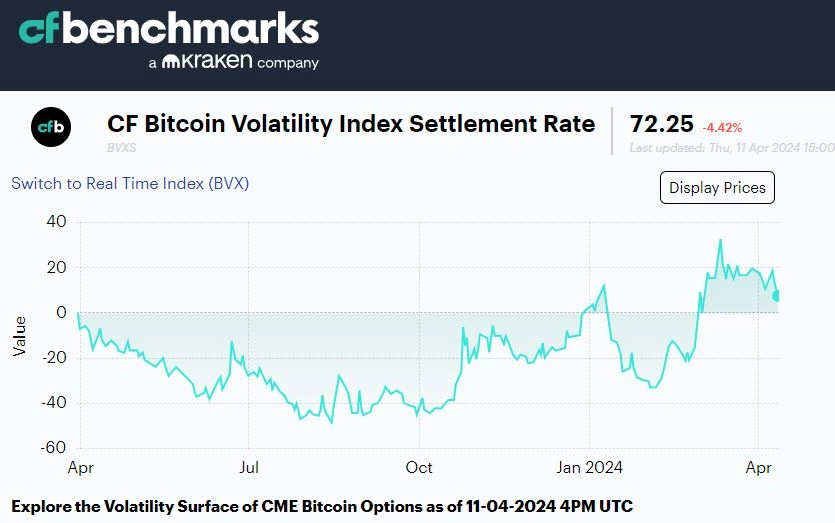Click the Explore the Volatility Surface heading
Viewport: 835px width, 523px height.
click(322, 506)
